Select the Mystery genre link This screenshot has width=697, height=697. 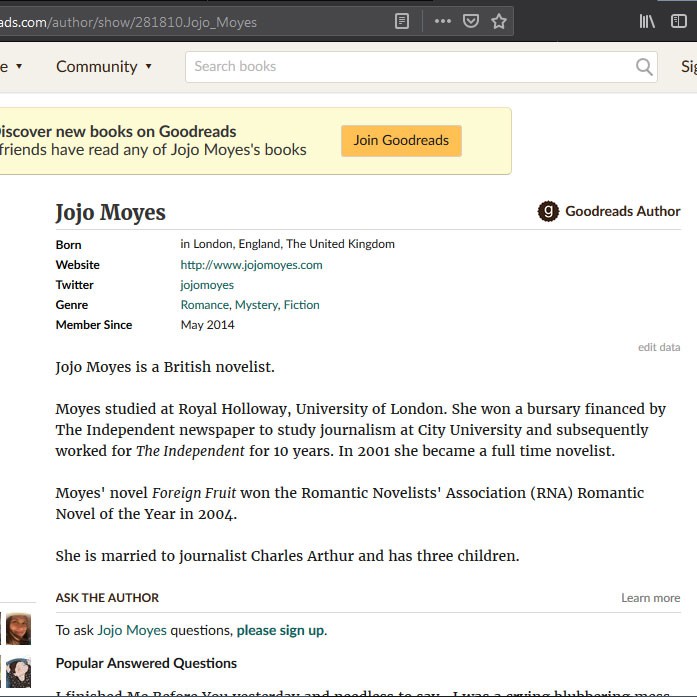click(x=256, y=305)
